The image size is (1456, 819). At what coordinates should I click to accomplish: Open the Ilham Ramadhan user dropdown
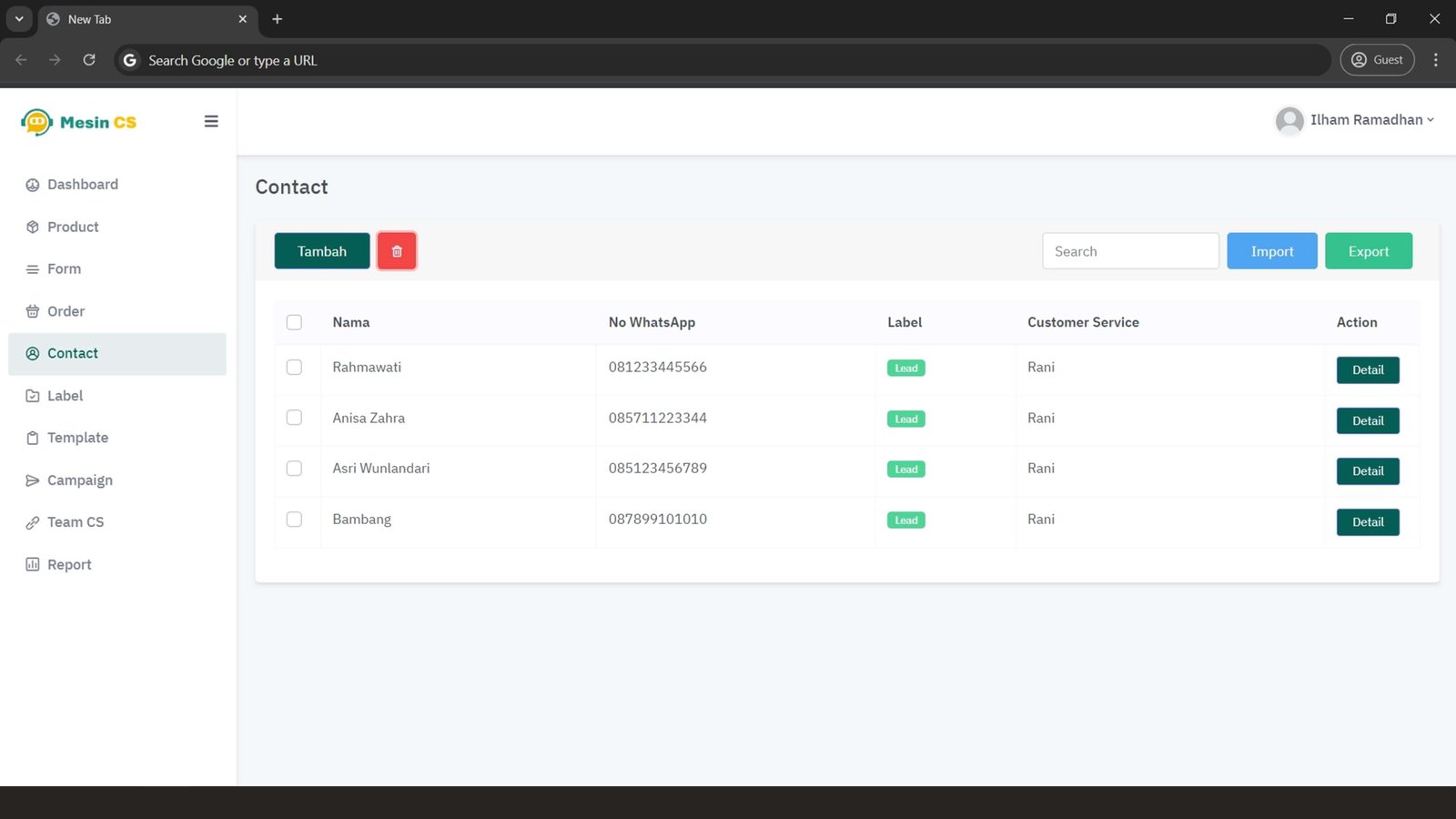coord(1355,120)
